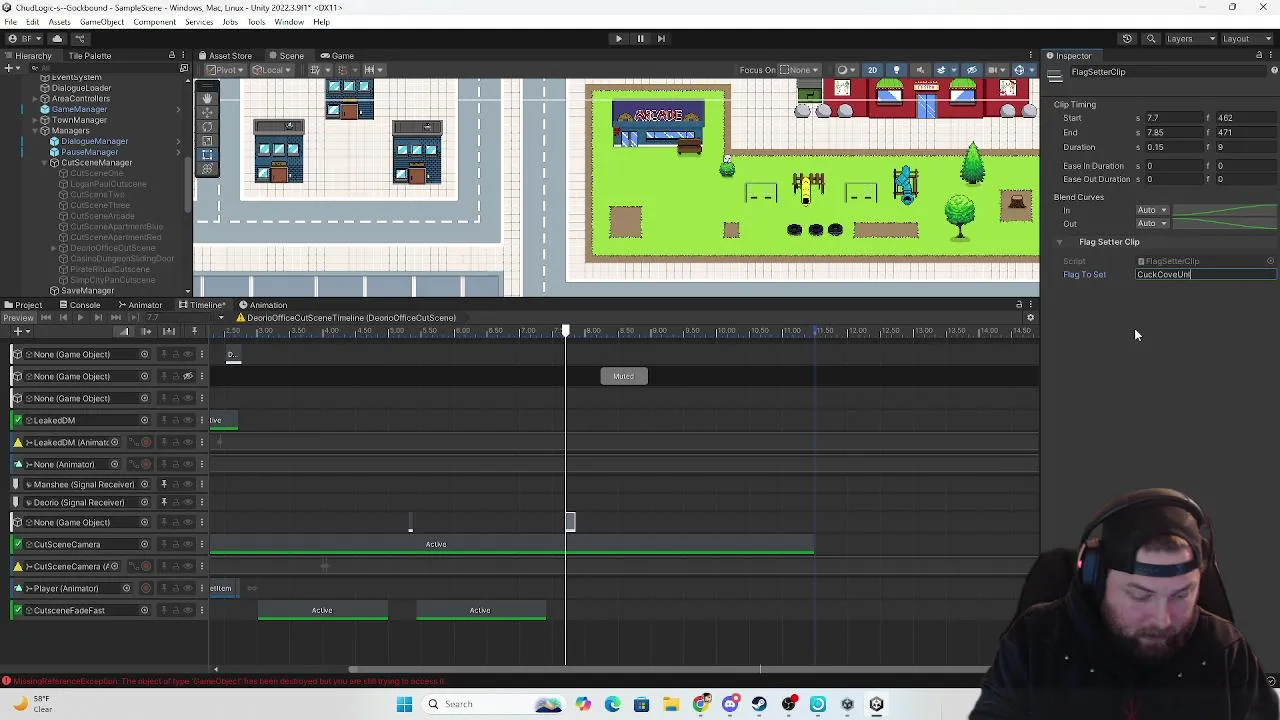Switch to the Console tab
Screen dimensions: 1280x720
point(79,305)
